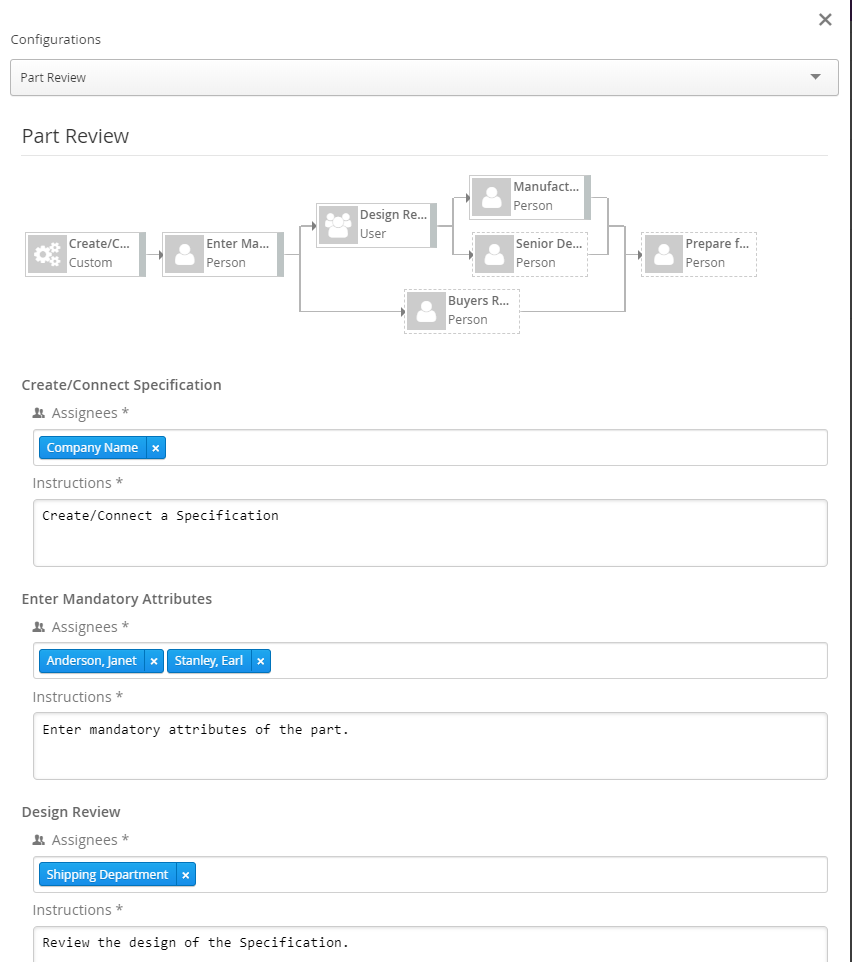
Task: Remove the Shipping Department assignee tag
Action: (x=185, y=875)
